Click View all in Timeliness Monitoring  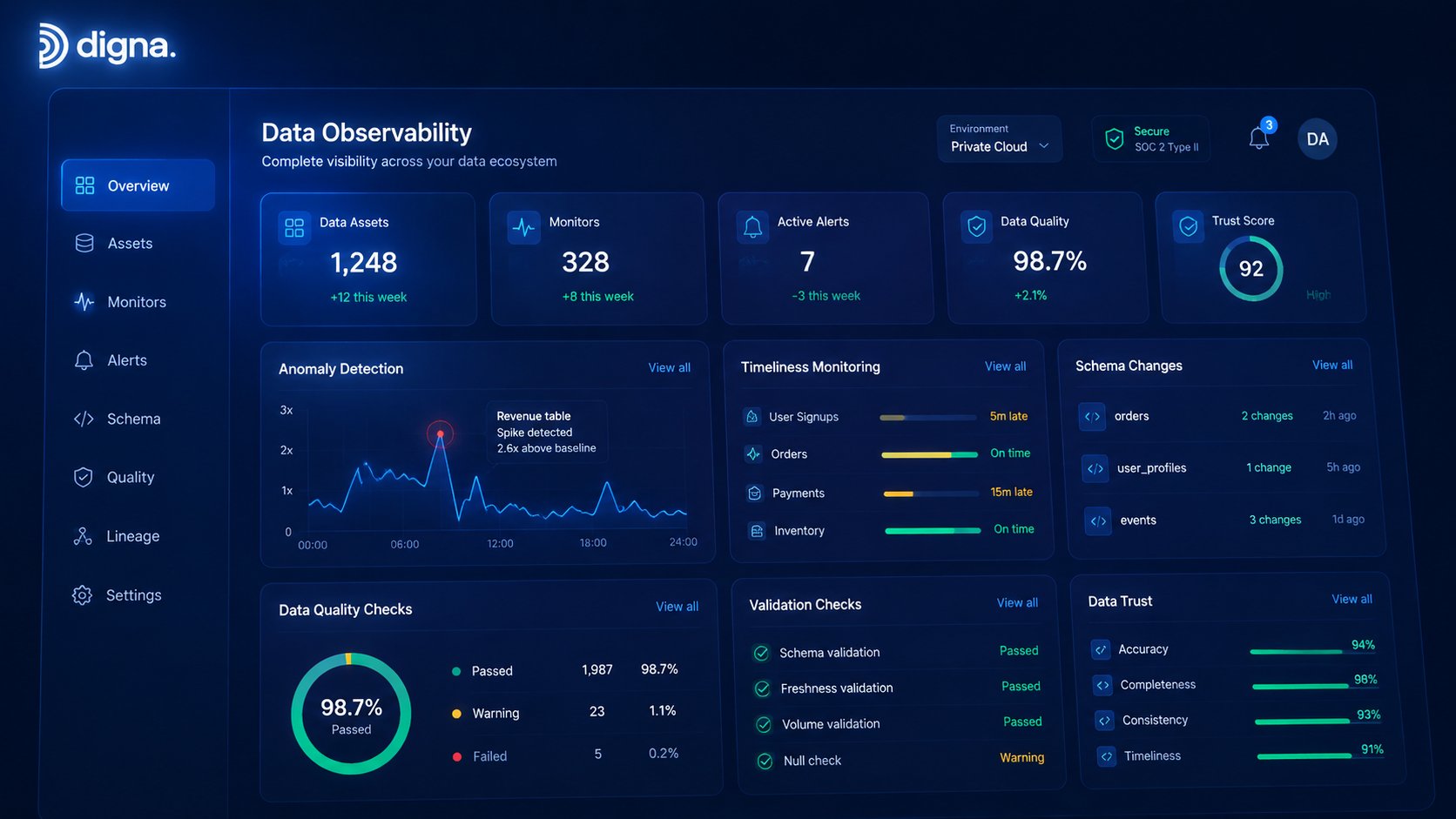1005,366
